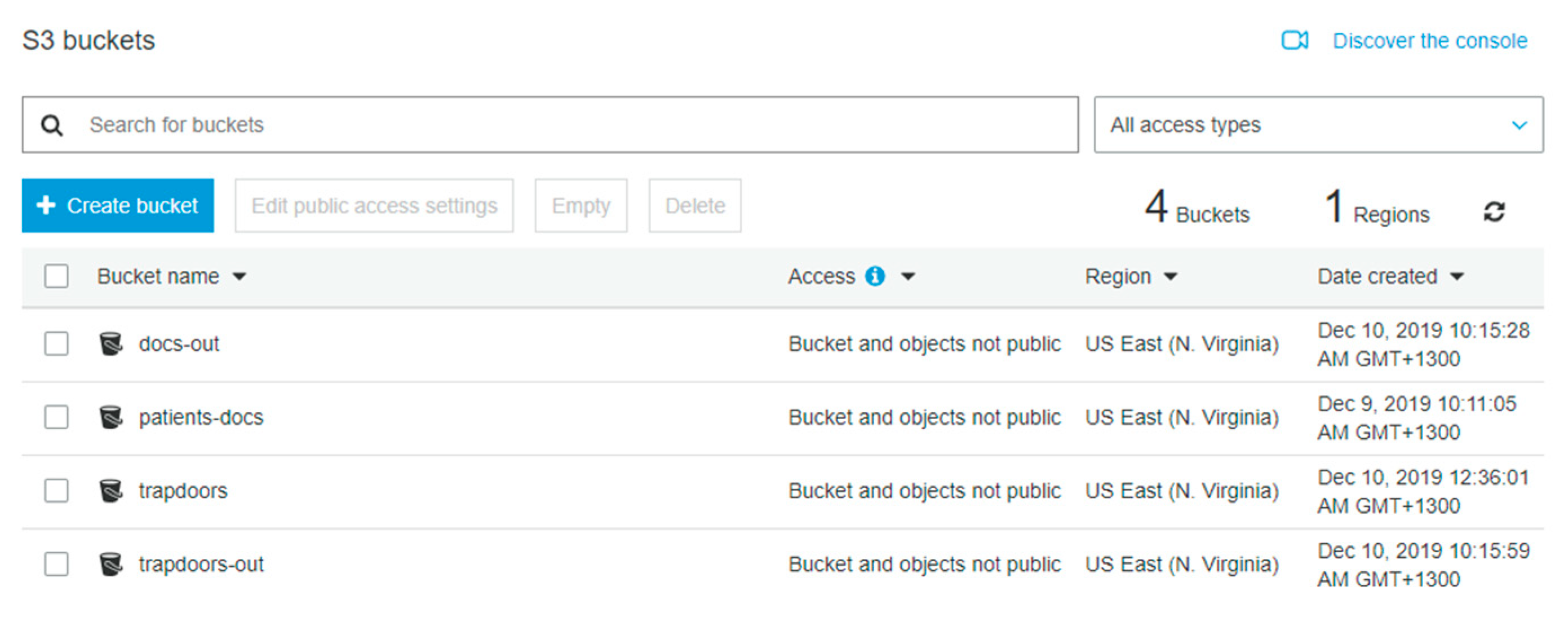Open the Region column sort arrow

click(1171, 276)
